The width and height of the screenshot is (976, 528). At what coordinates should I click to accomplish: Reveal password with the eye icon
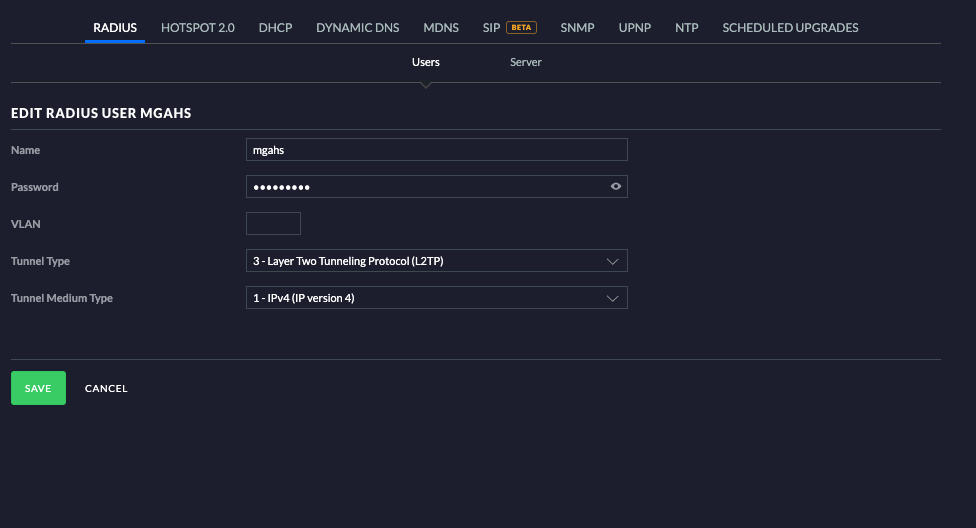click(x=616, y=186)
